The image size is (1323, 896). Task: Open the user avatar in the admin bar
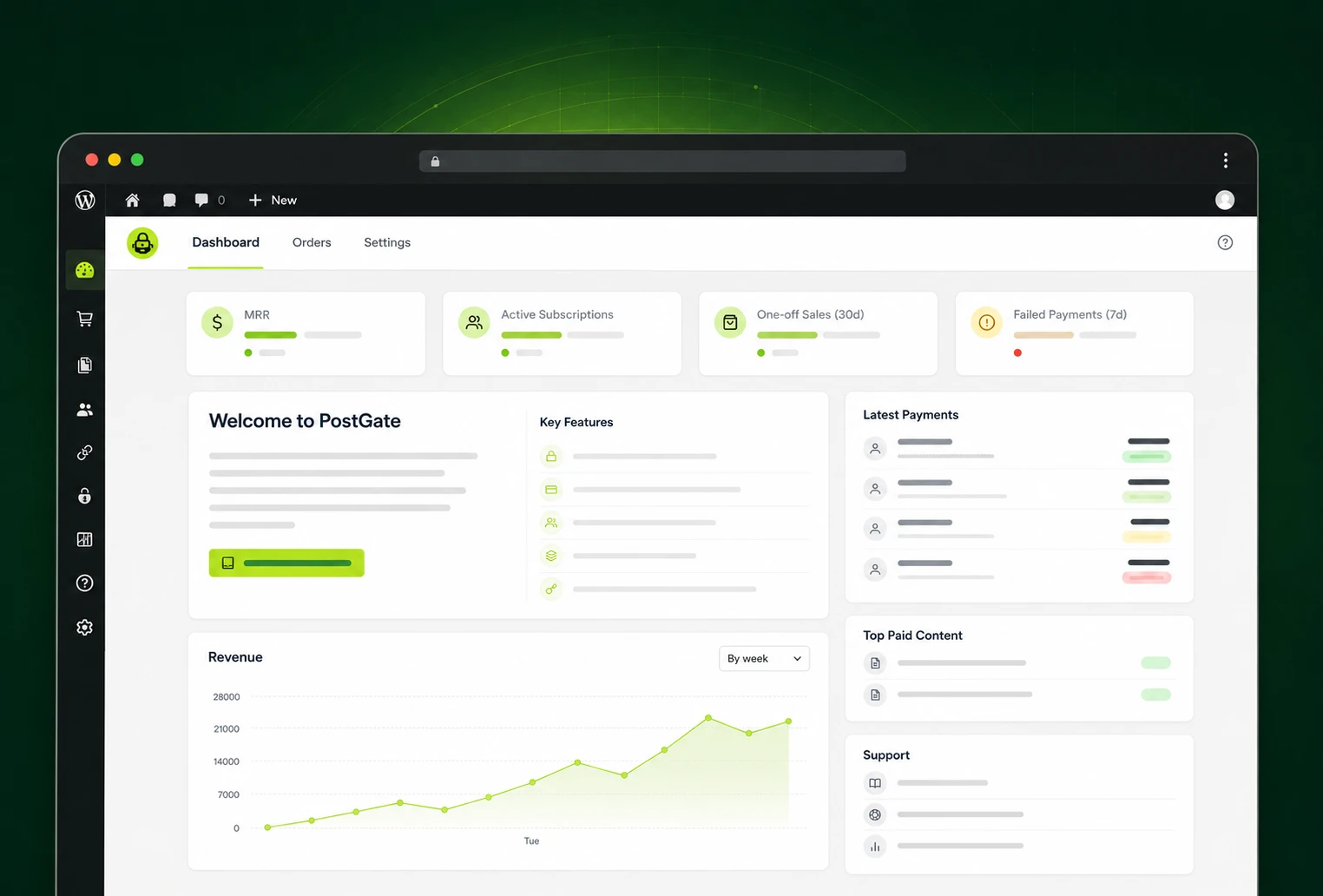(x=1225, y=200)
